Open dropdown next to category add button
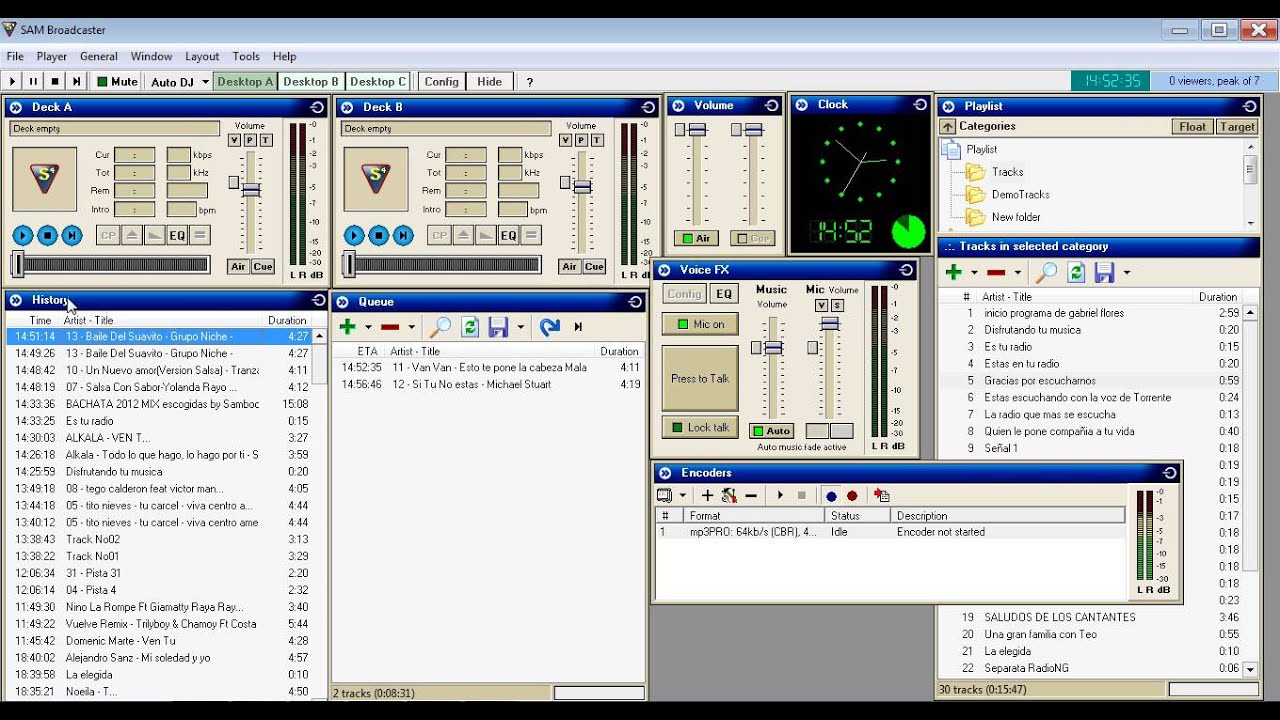This screenshot has width=1280, height=720. tap(974, 273)
